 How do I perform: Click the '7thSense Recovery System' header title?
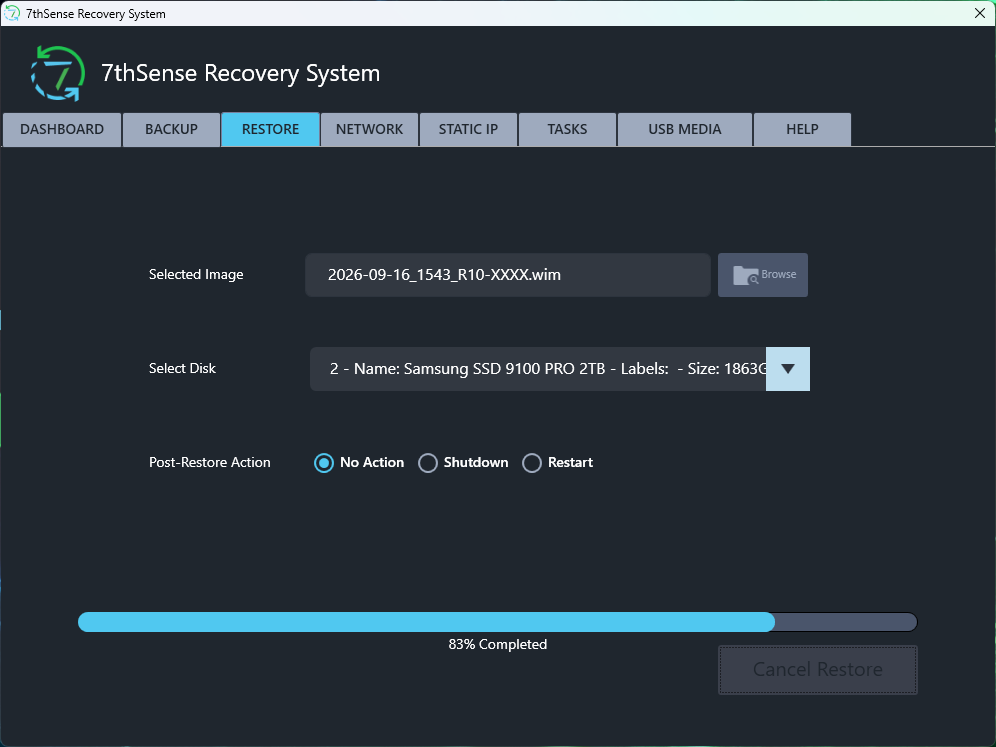click(x=241, y=73)
